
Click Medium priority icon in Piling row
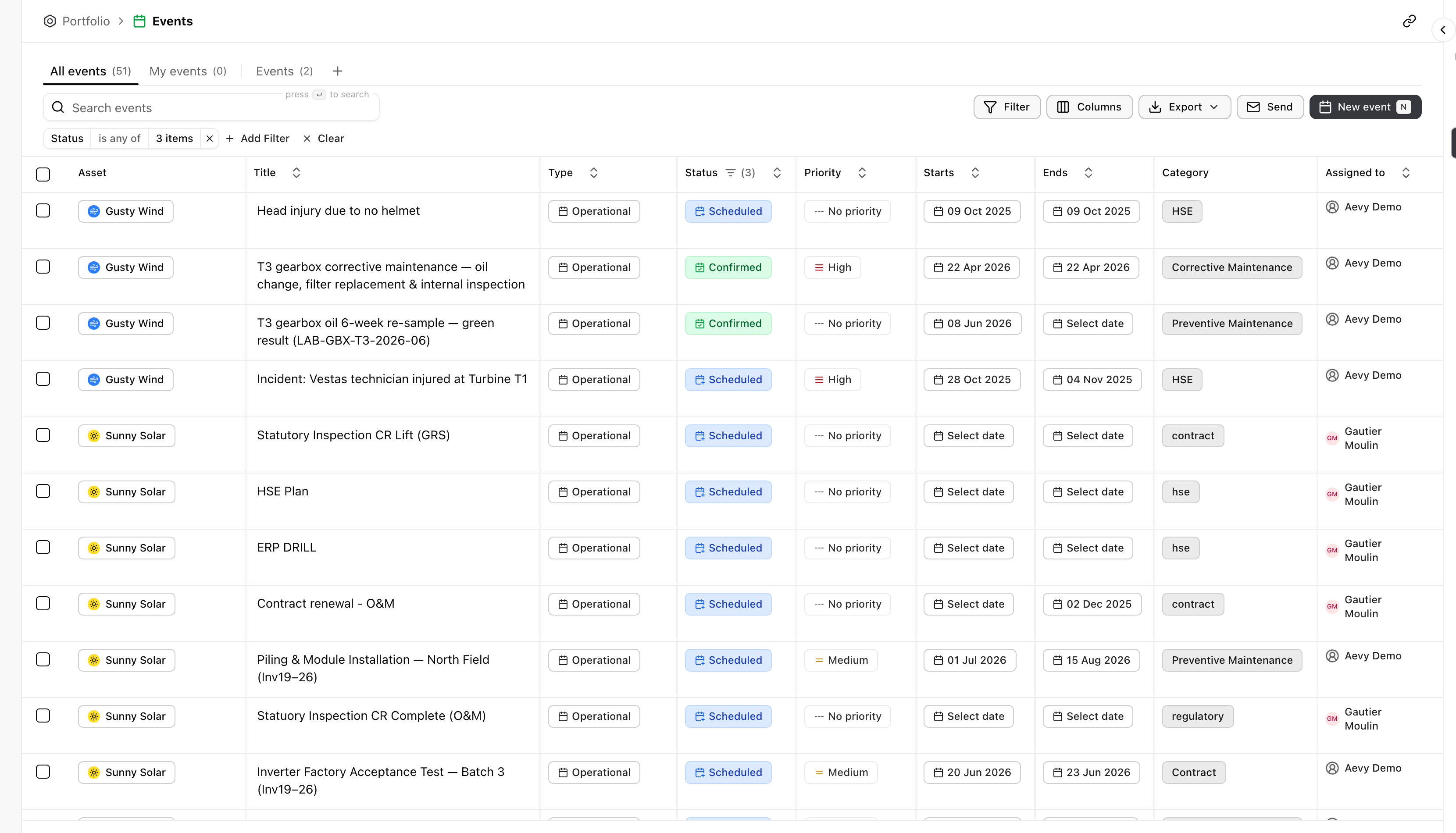(x=819, y=660)
